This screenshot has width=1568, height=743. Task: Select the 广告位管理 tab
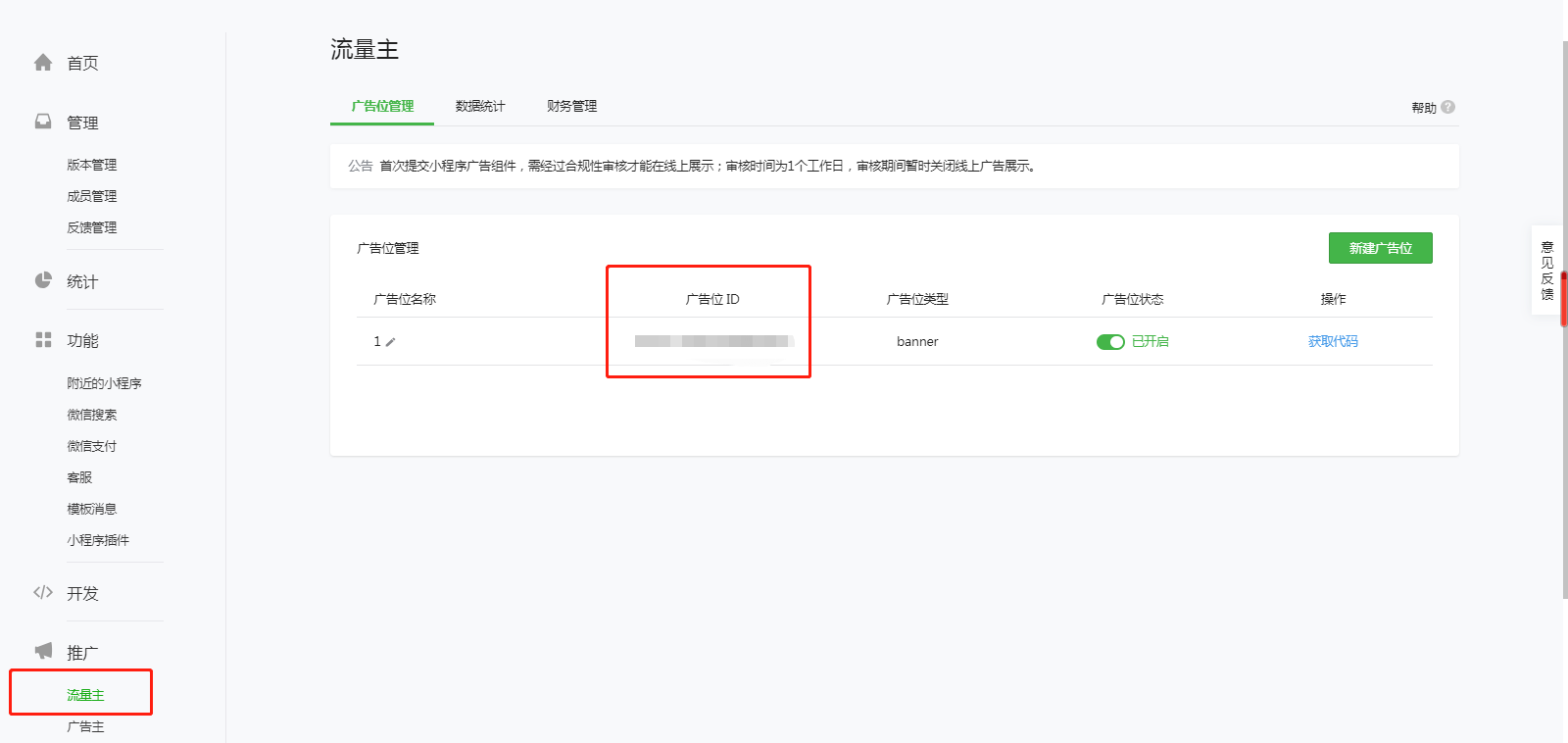coord(382,106)
